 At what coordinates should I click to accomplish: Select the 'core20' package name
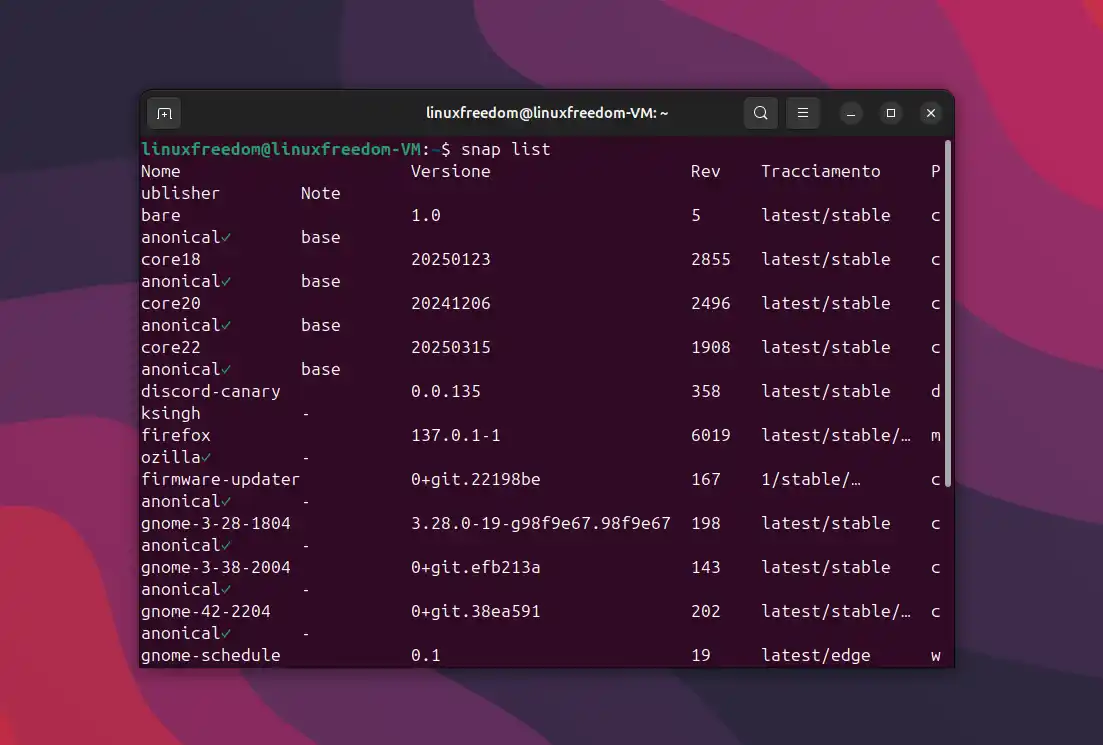coord(170,303)
